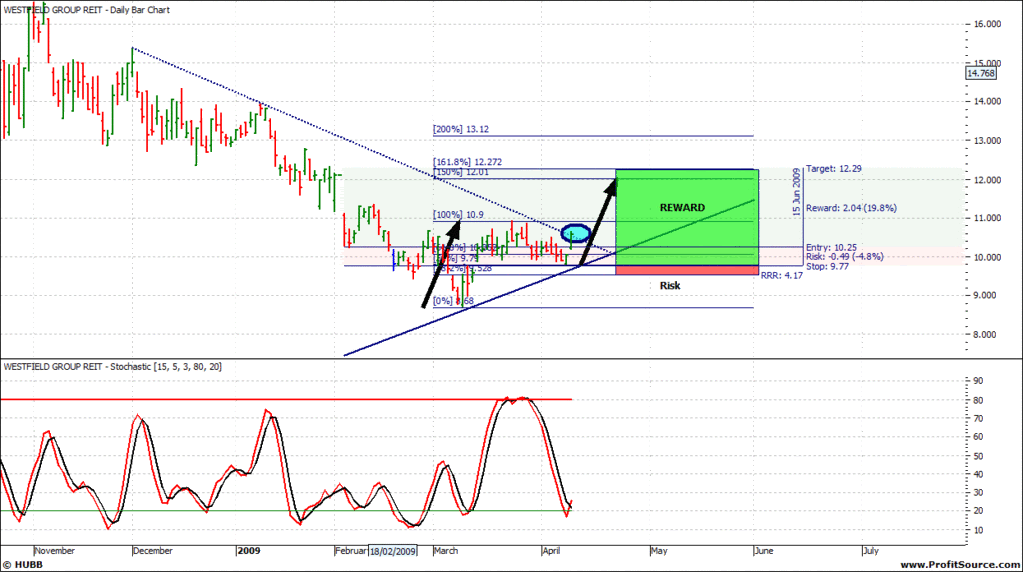Image resolution: width=1023 pixels, height=572 pixels.
Task: Select the 'Stop: 9.77' label
Action: (827, 266)
